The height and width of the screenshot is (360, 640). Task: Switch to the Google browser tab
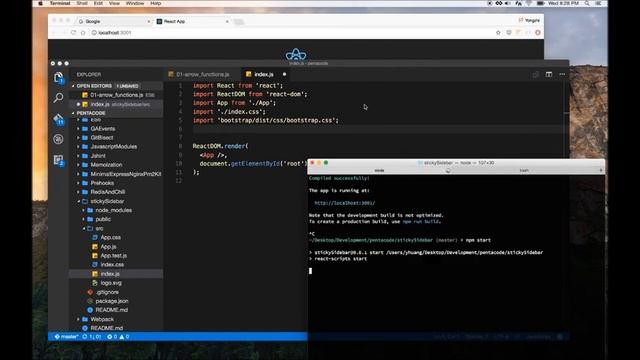tap(113, 21)
